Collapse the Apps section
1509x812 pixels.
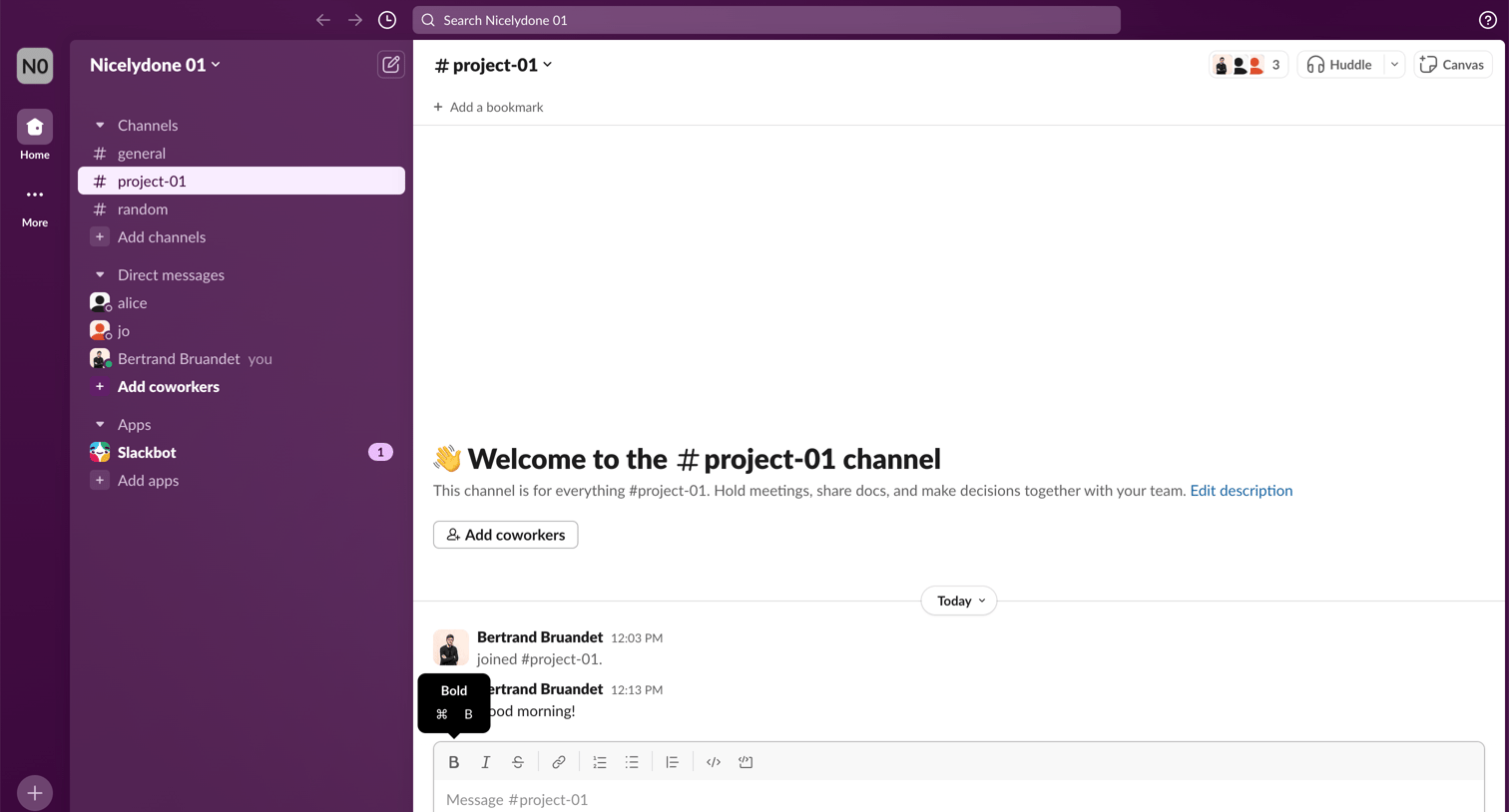point(100,425)
